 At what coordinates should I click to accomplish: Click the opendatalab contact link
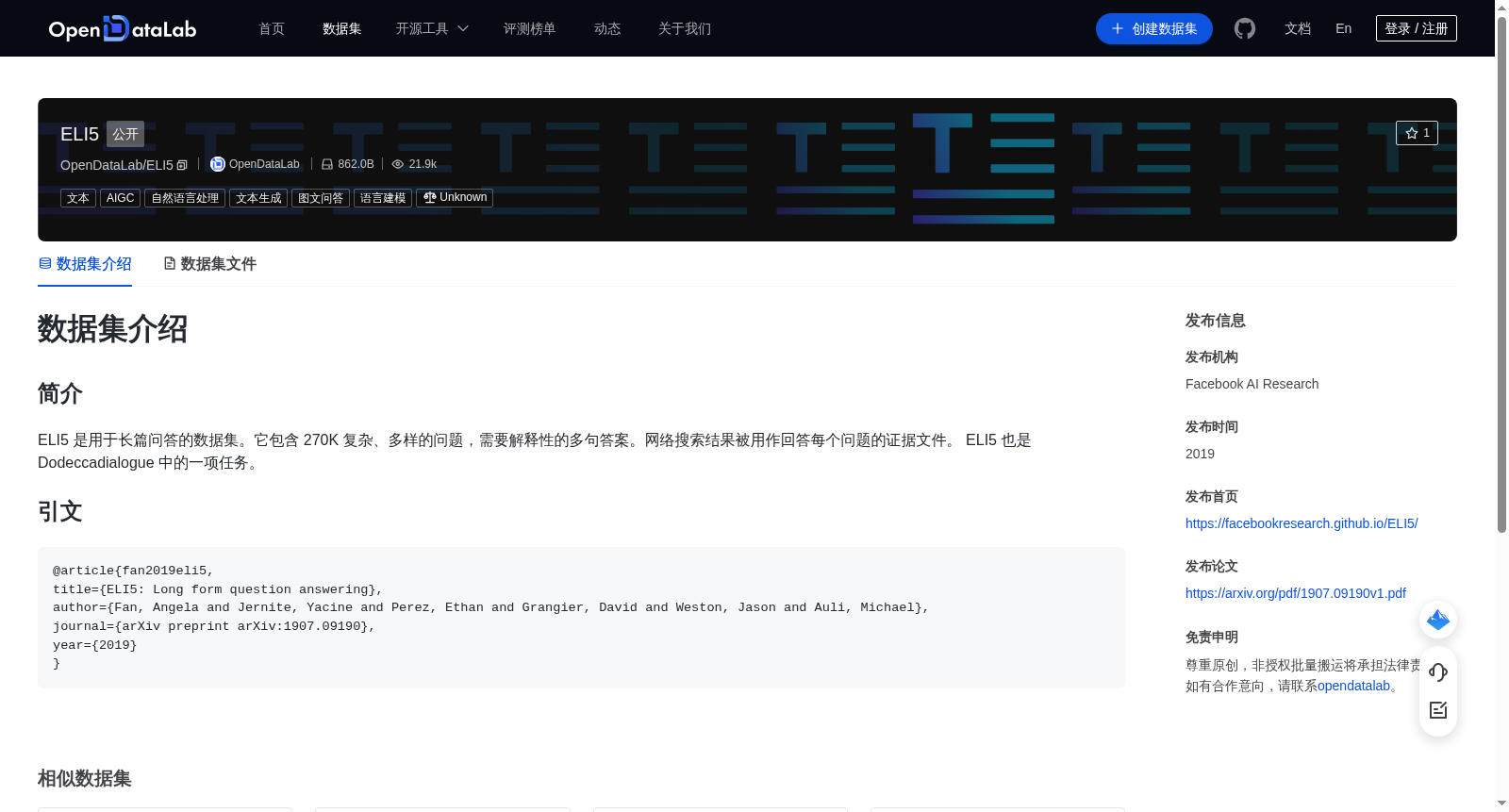point(1353,686)
